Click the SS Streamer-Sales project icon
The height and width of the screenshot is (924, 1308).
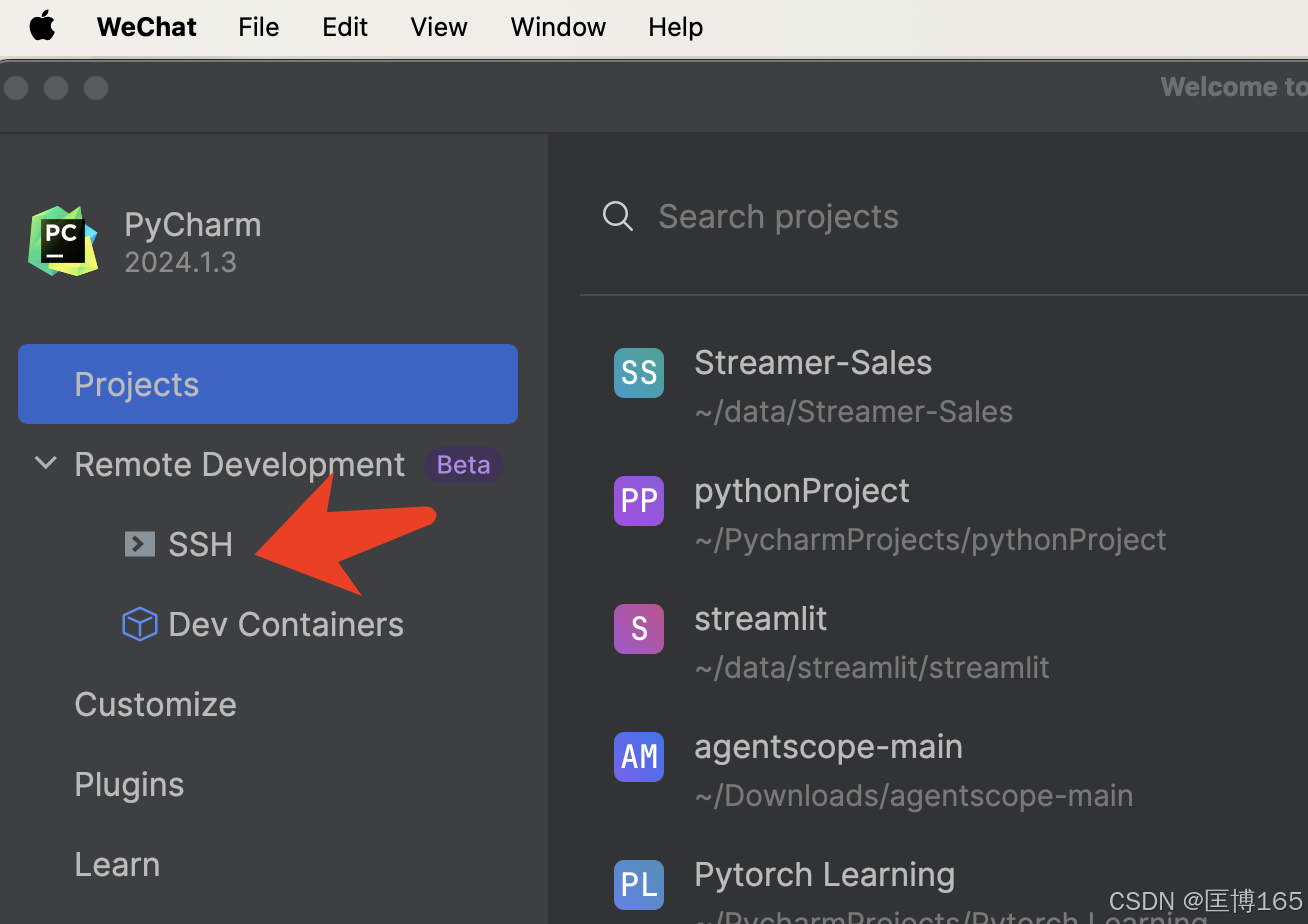(x=639, y=373)
